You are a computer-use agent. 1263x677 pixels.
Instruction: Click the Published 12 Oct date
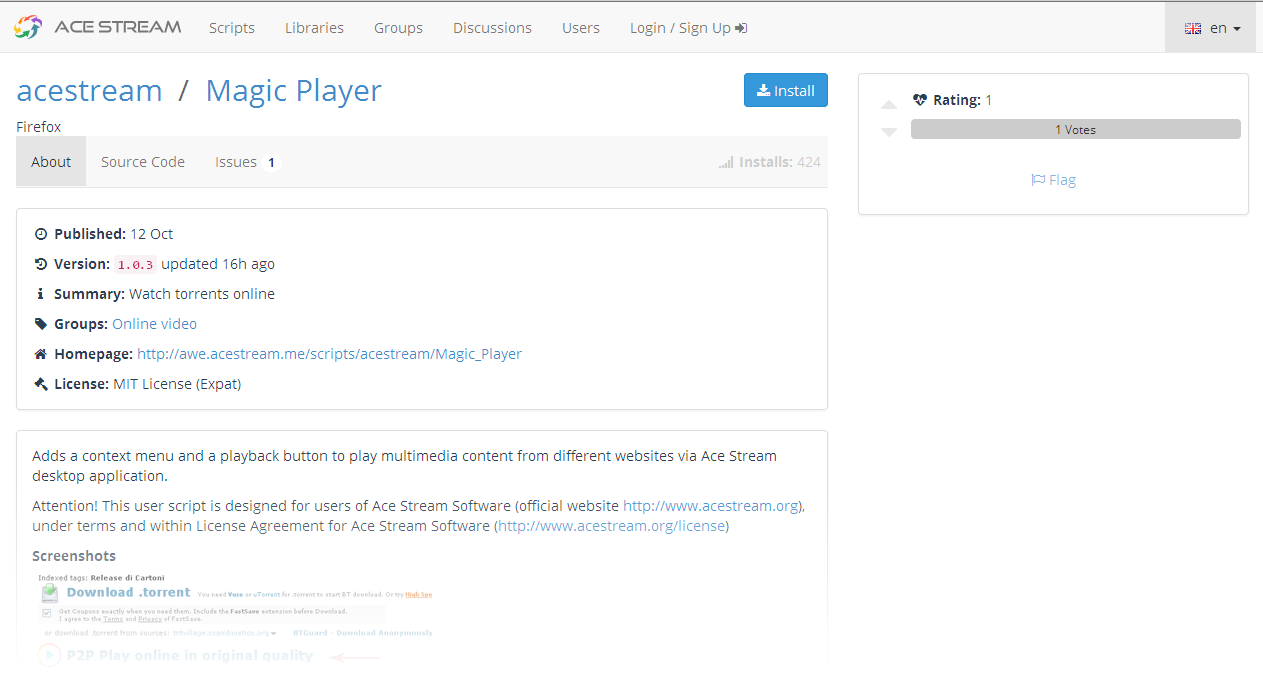(151, 234)
